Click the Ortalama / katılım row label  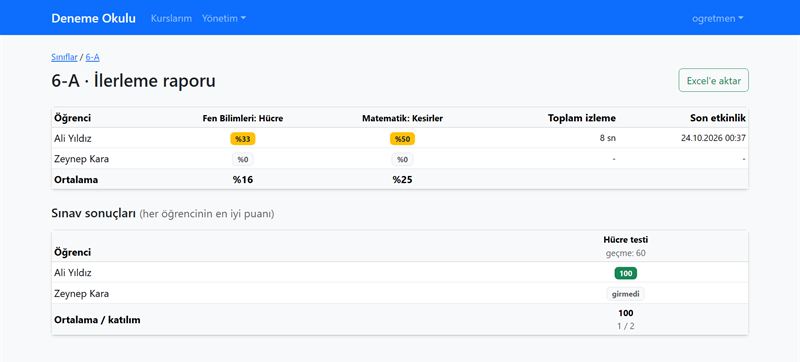(97, 320)
